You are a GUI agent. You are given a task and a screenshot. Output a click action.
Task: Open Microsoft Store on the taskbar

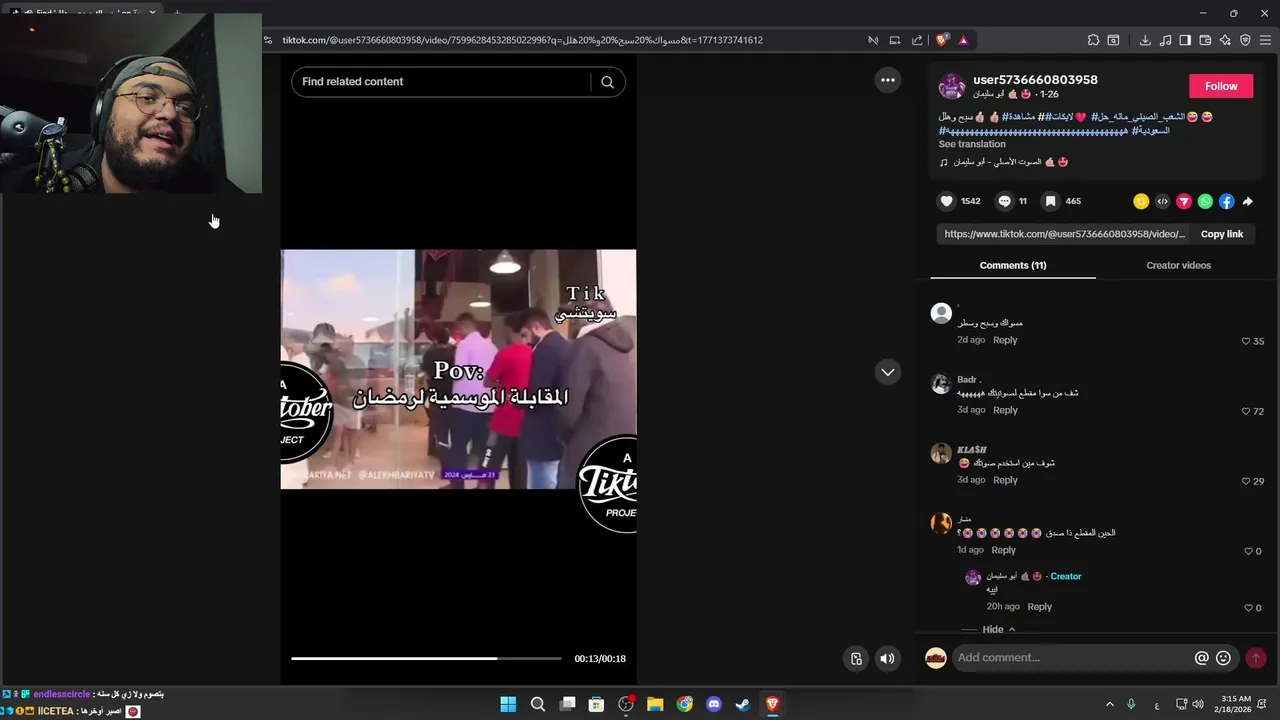tap(596, 704)
